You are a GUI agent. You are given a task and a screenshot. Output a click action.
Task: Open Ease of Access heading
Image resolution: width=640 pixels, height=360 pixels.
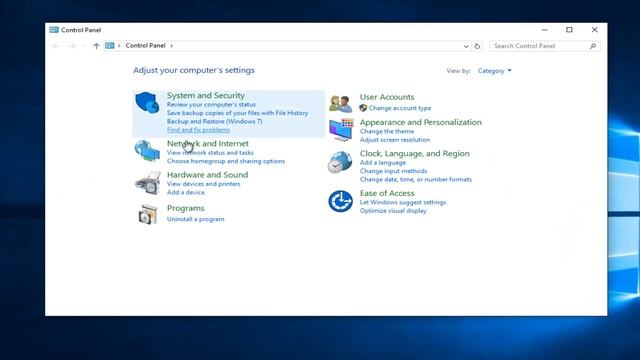[387, 193]
